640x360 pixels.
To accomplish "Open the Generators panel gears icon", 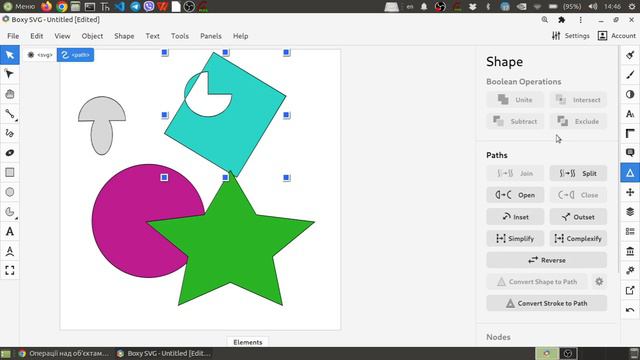I will click(630, 270).
